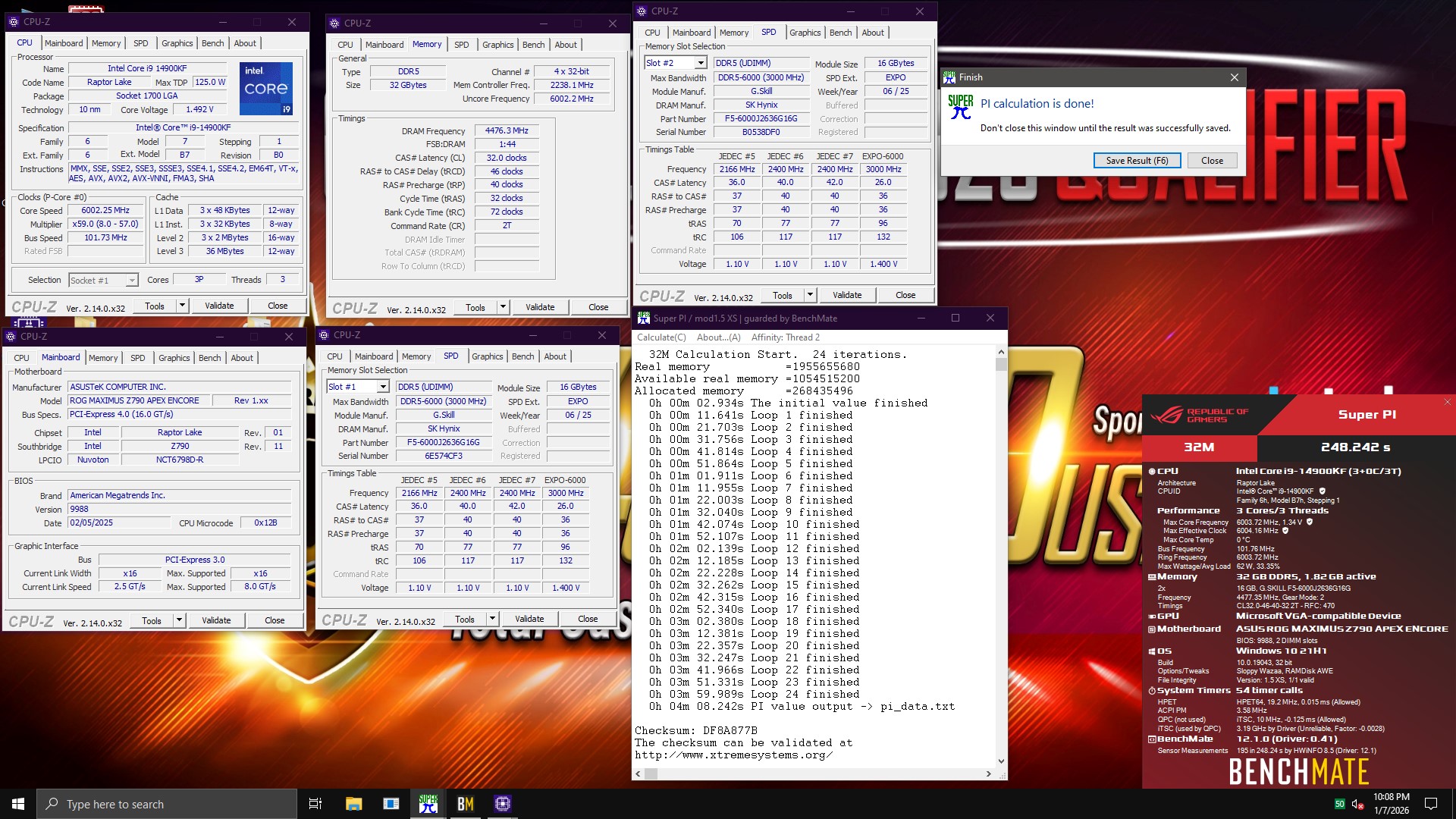Click the Super PI logo inside the Finish dialog
This screenshot has width=1456, height=819.
coord(961,107)
